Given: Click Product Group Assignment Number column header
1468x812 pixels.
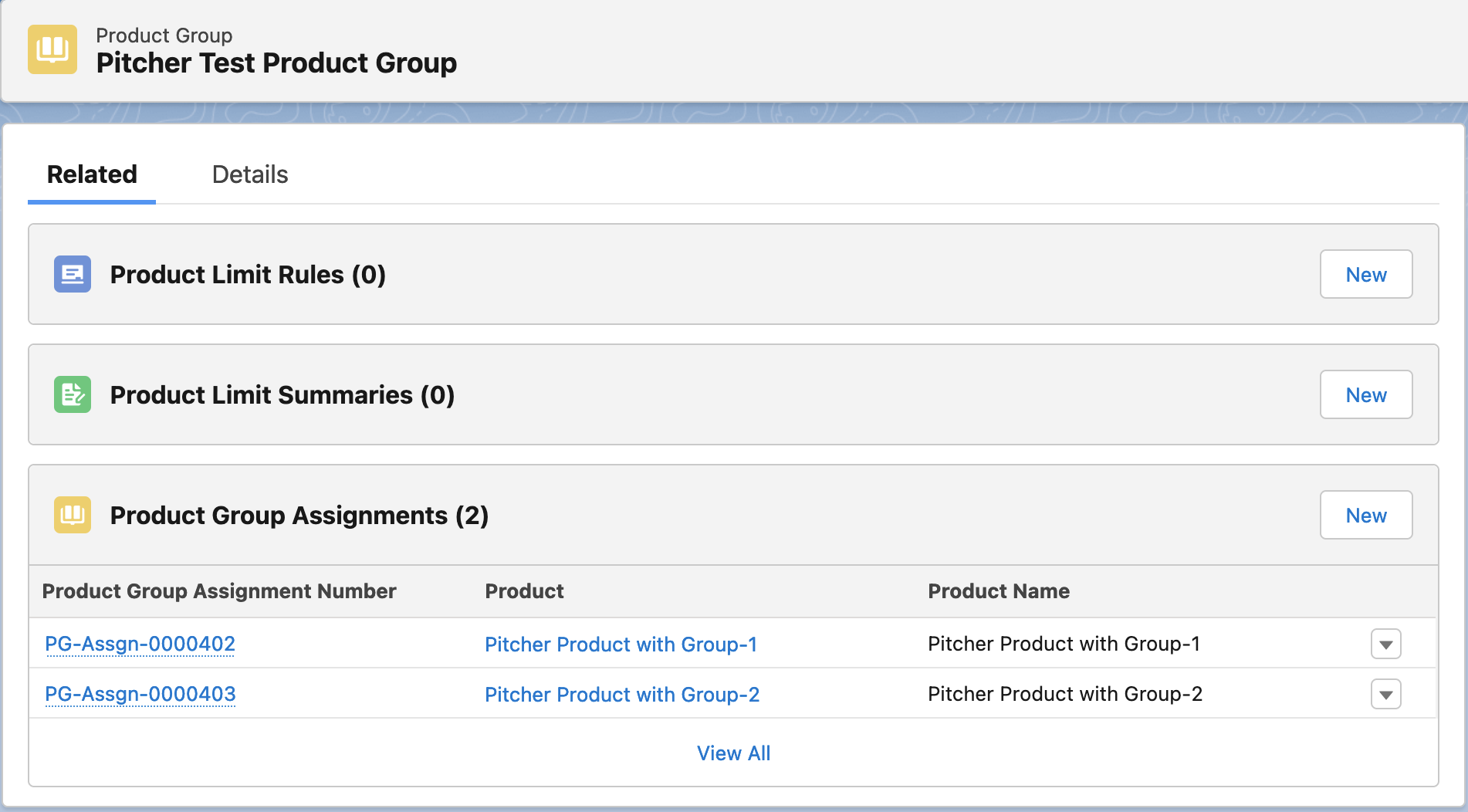Looking at the screenshot, I should [x=218, y=591].
